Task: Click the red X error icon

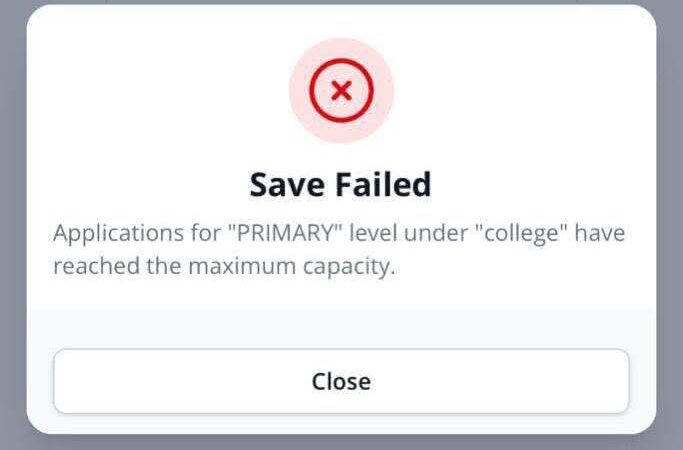Action: pyautogui.click(x=341, y=91)
